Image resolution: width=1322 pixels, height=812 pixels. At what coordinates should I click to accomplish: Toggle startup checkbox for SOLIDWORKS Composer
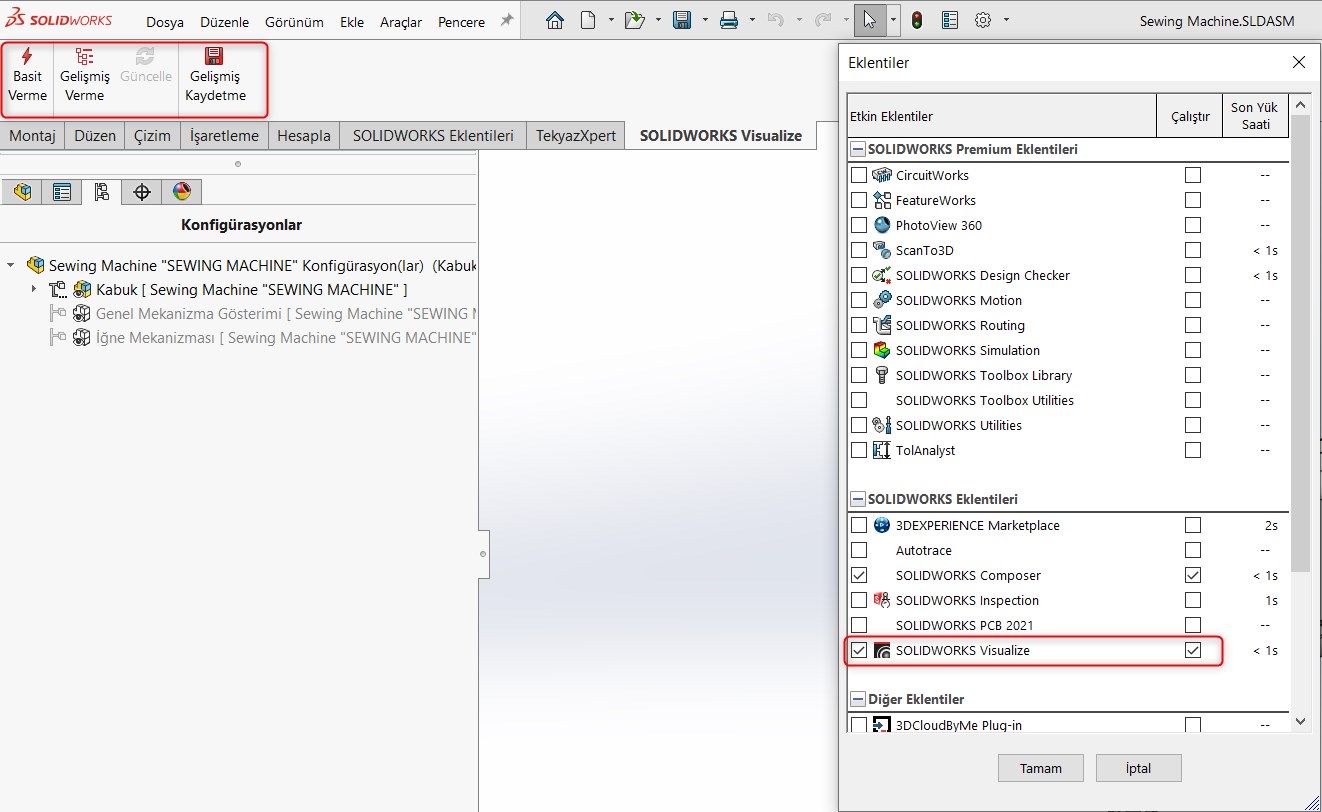(1192, 576)
